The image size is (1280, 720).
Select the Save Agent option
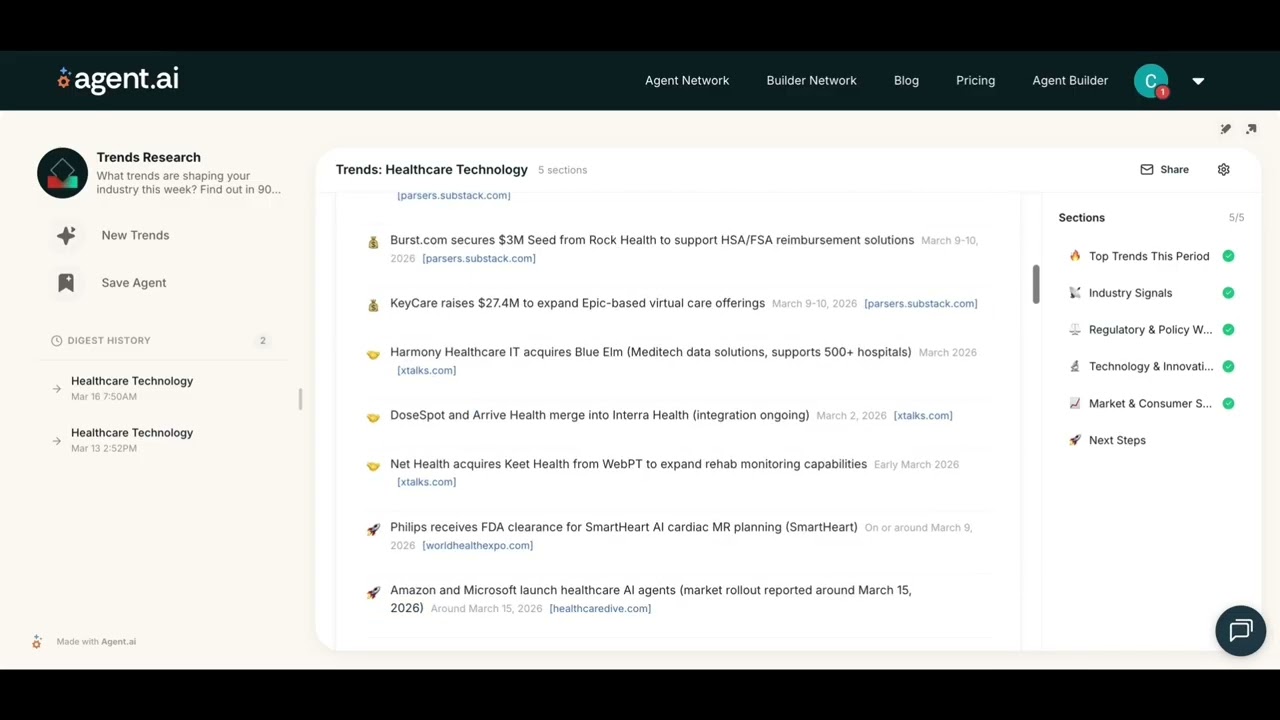(x=134, y=283)
